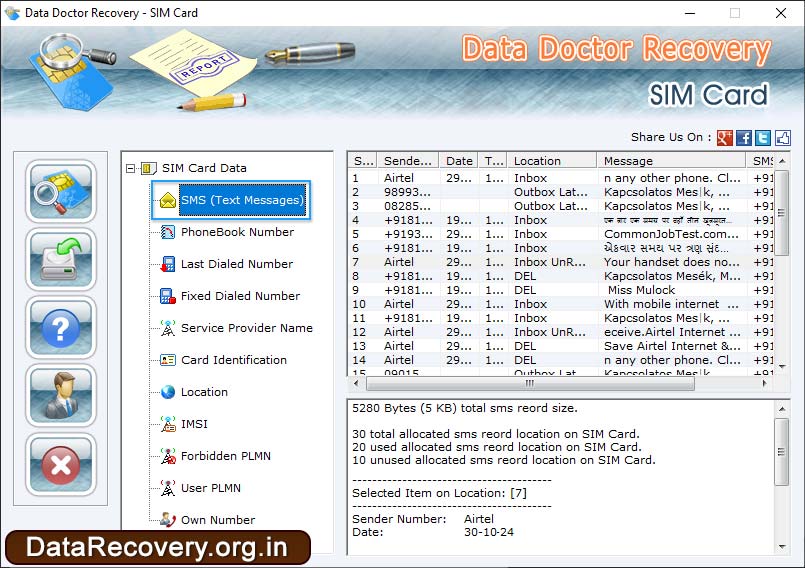Image resolution: width=805 pixels, height=568 pixels.
Task: Select IMSI tree entry
Action: [x=194, y=424]
